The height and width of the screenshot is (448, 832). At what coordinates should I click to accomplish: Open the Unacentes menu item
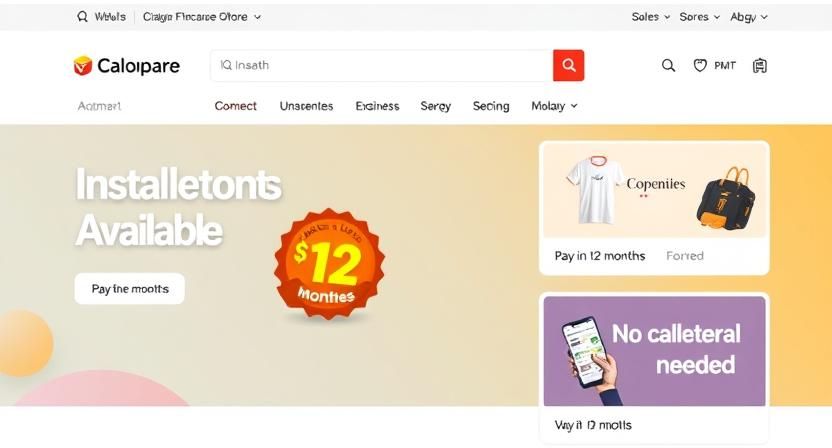click(x=306, y=106)
